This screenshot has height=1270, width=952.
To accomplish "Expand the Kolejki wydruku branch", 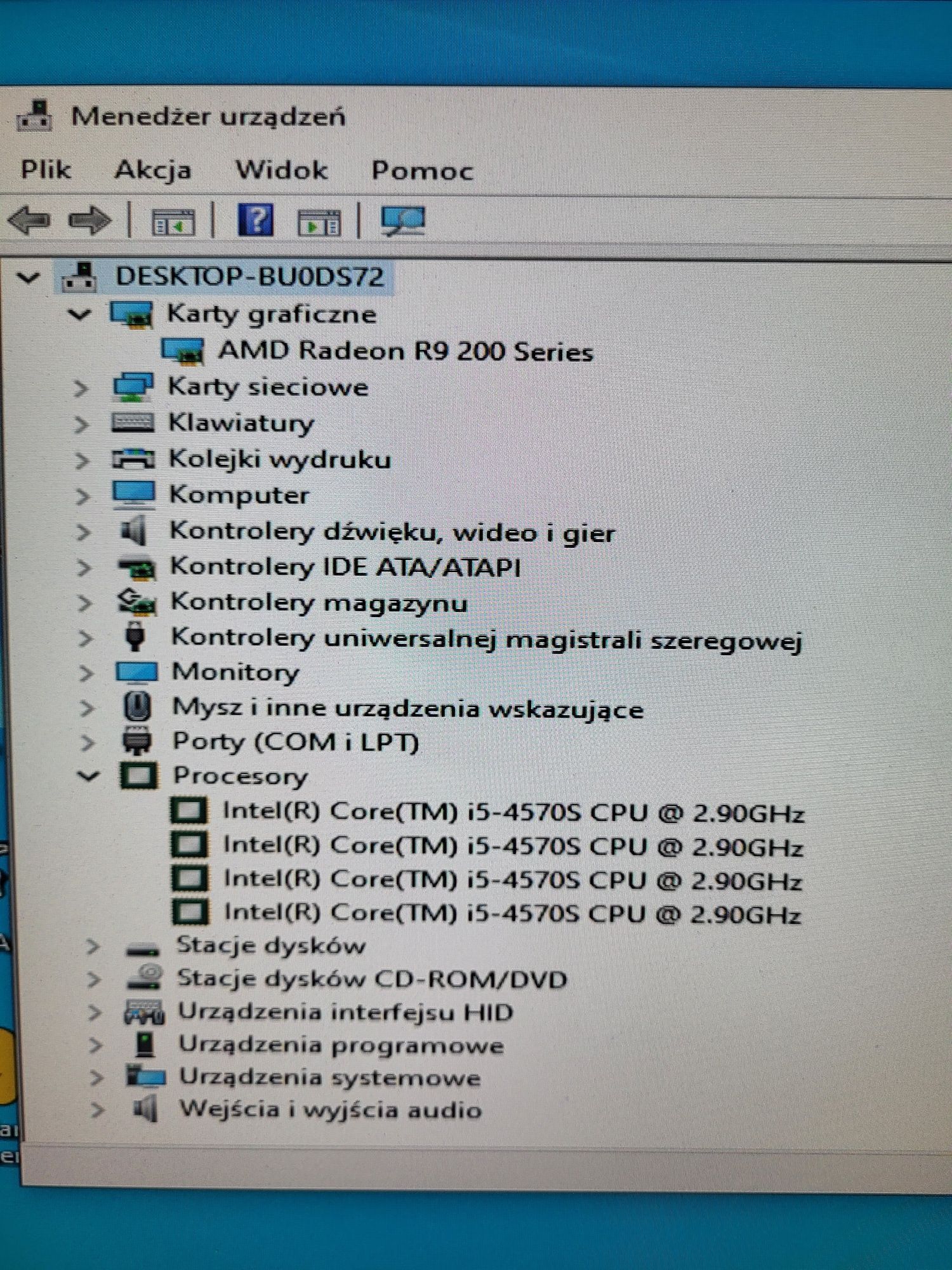I will (81, 460).
